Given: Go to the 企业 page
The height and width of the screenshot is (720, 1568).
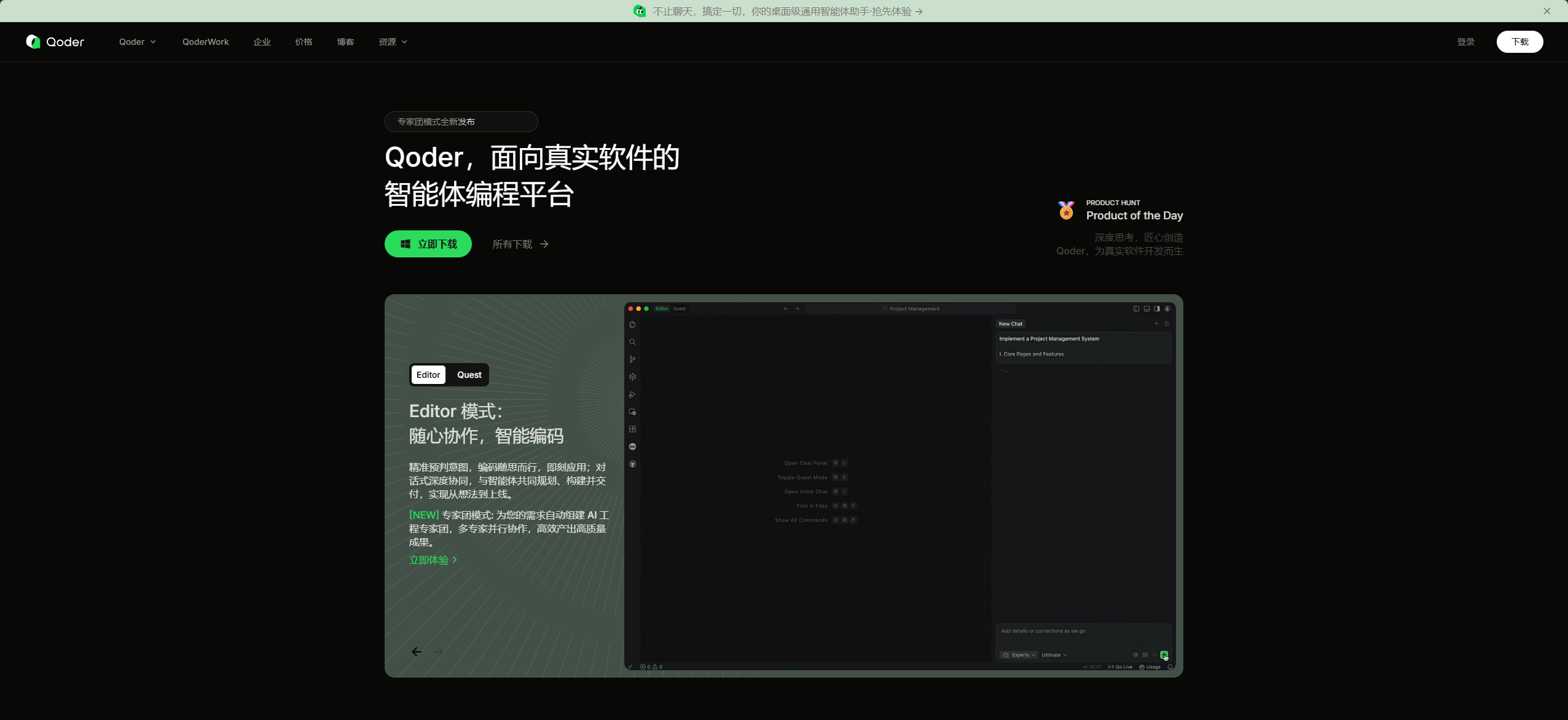Looking at the screenshot, I should (x=262, y=42).
